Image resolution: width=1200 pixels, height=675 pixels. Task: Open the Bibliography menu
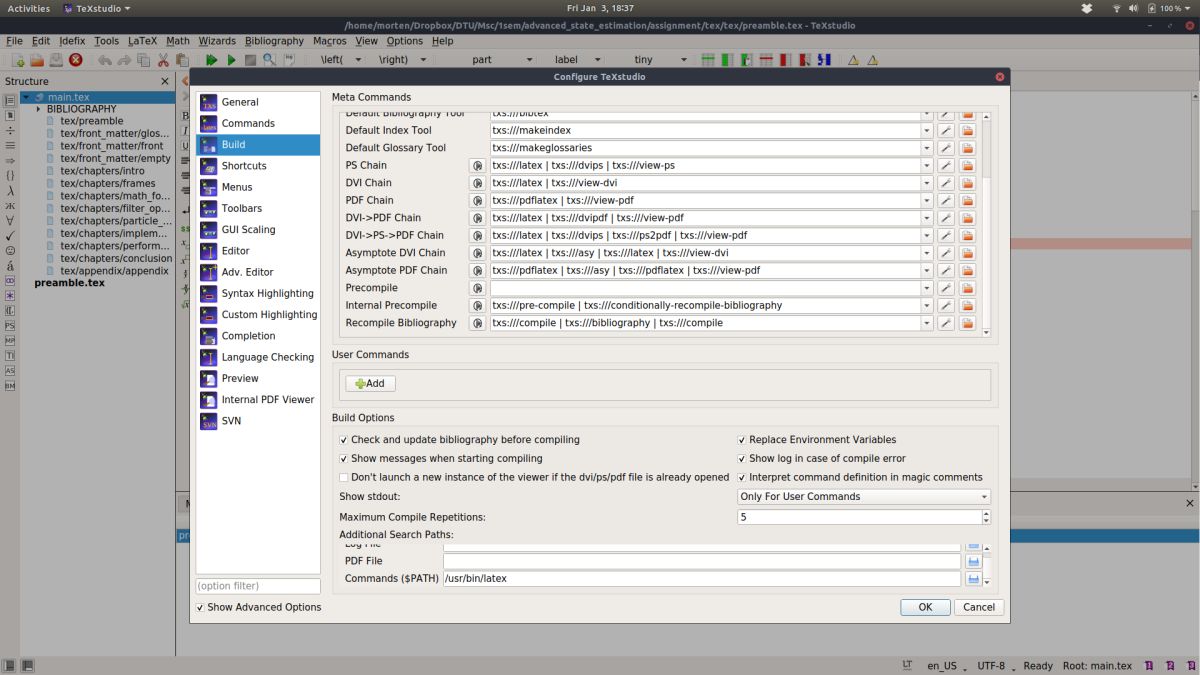274,41
